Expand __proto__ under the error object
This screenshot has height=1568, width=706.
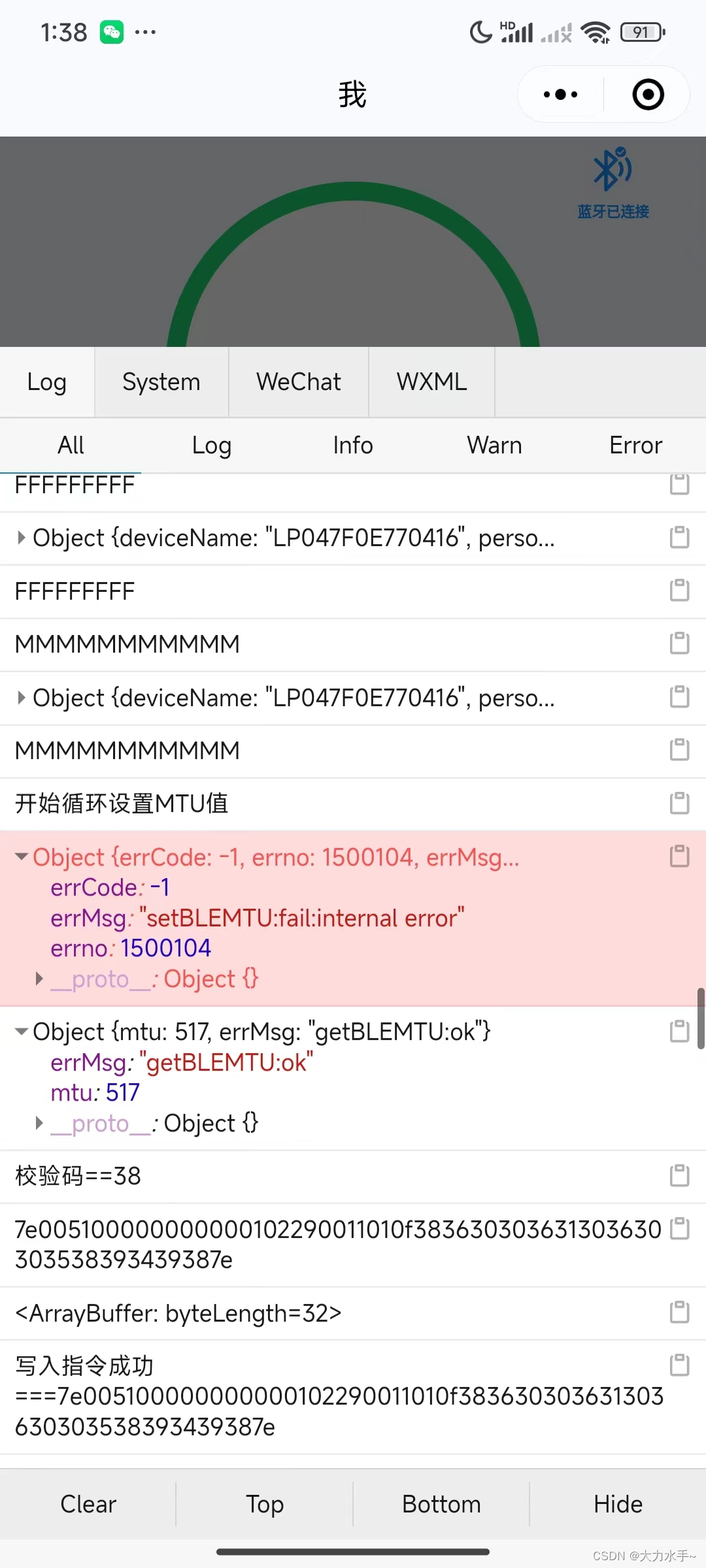click(x=39, y=979)
